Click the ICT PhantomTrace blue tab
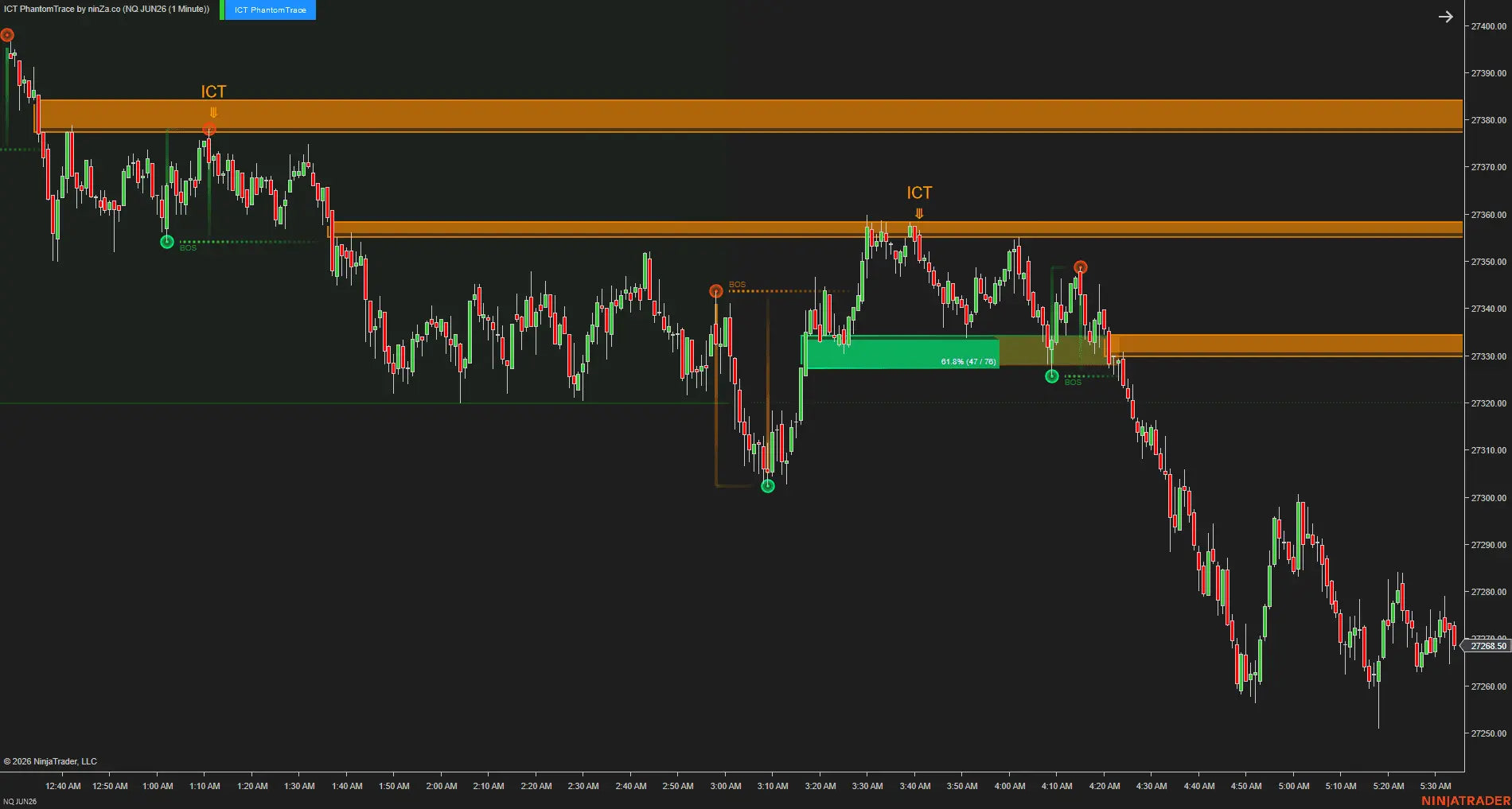 271,10
